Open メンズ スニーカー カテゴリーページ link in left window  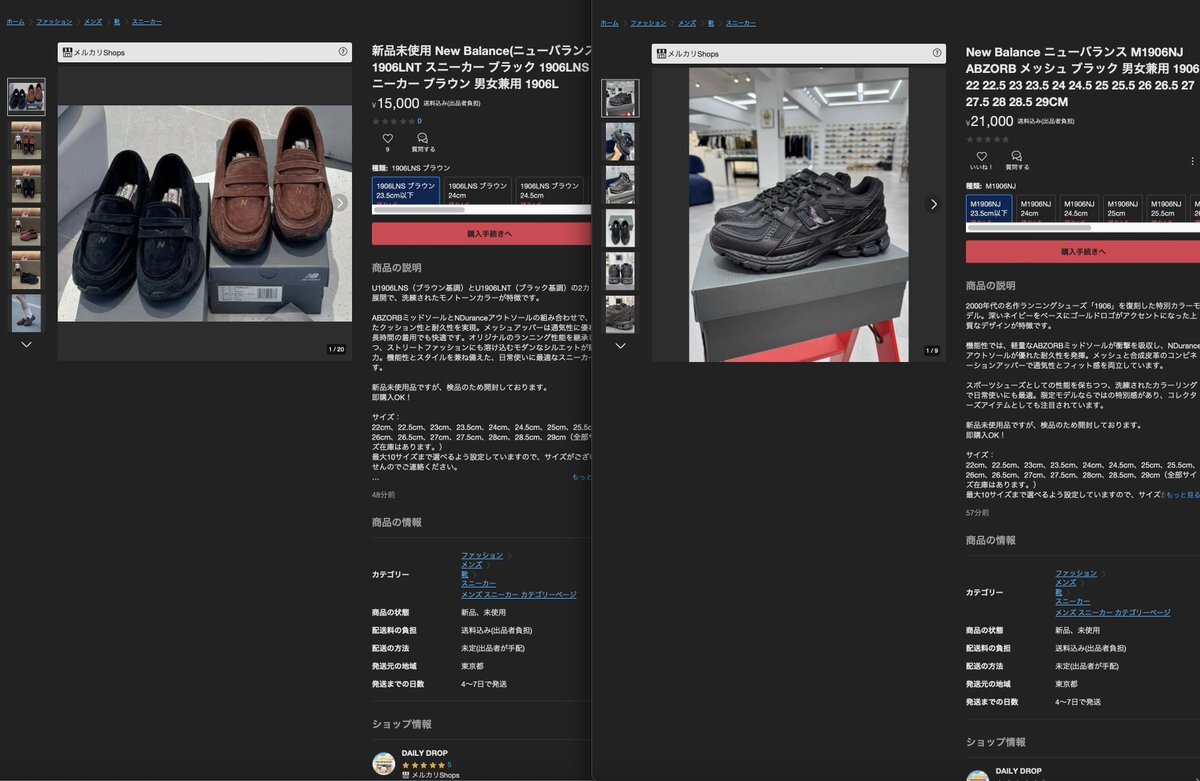click(x=519, y=594)
